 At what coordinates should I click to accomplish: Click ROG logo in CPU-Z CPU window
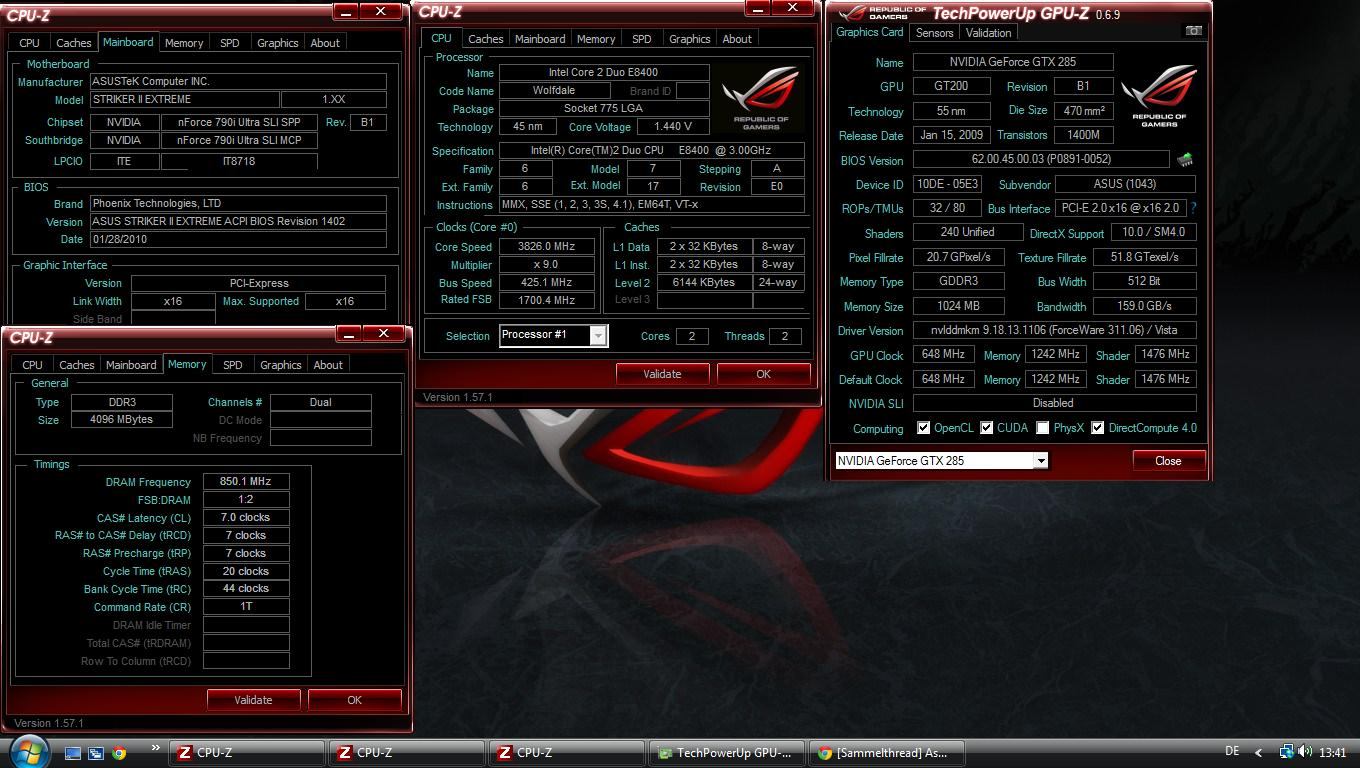[761, 97]
